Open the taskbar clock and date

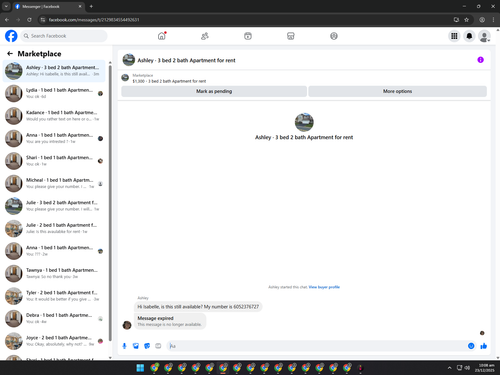484,368
